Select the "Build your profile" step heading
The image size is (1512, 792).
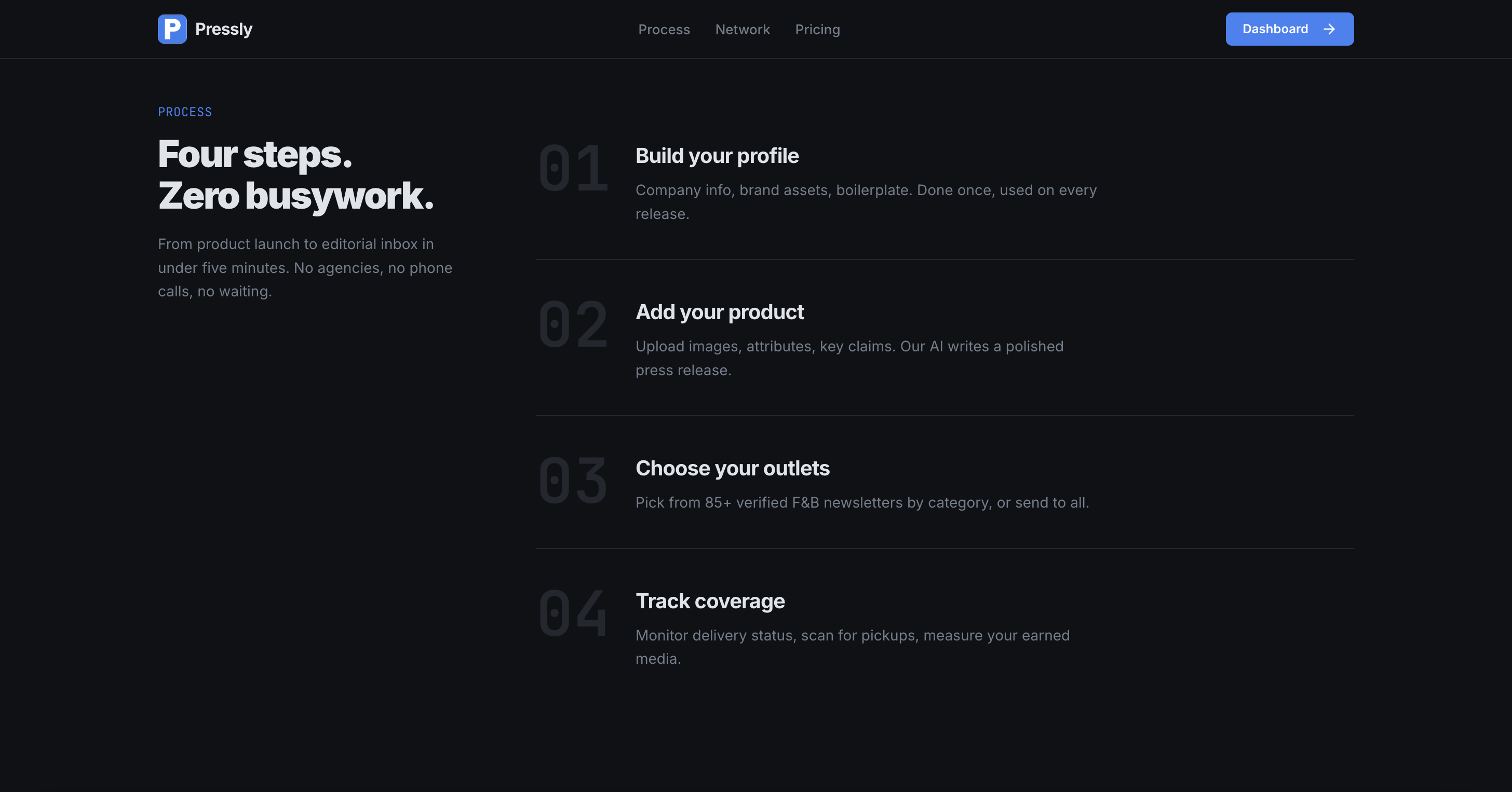(x=717, y=156)
